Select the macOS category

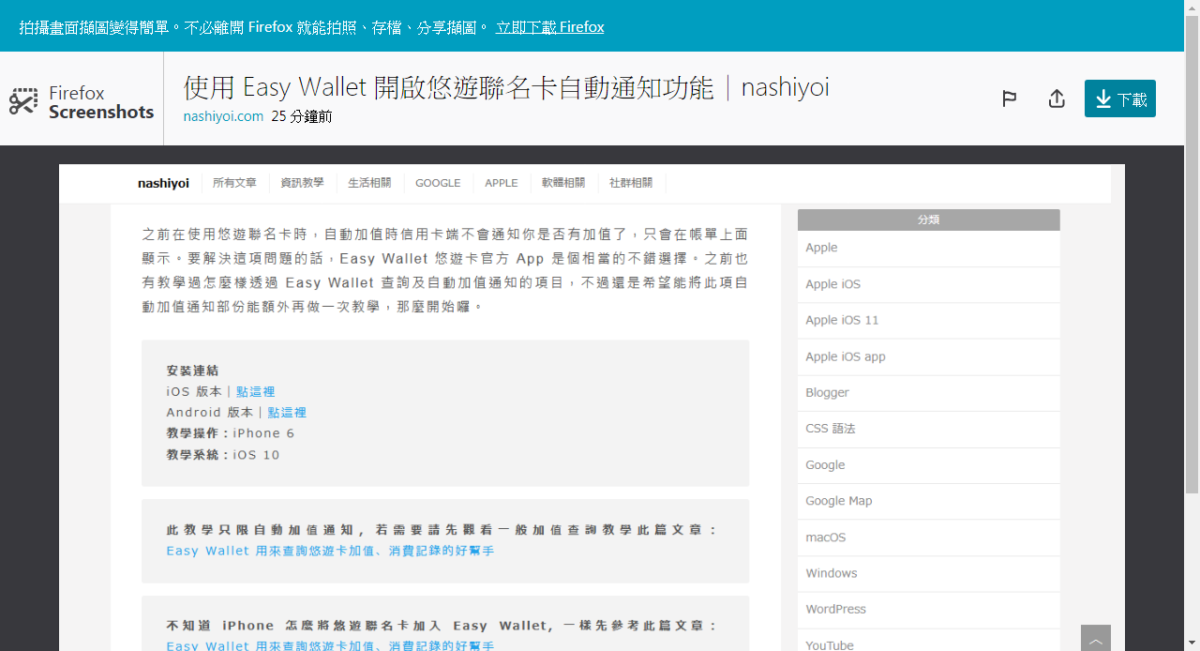pos(928,537)
